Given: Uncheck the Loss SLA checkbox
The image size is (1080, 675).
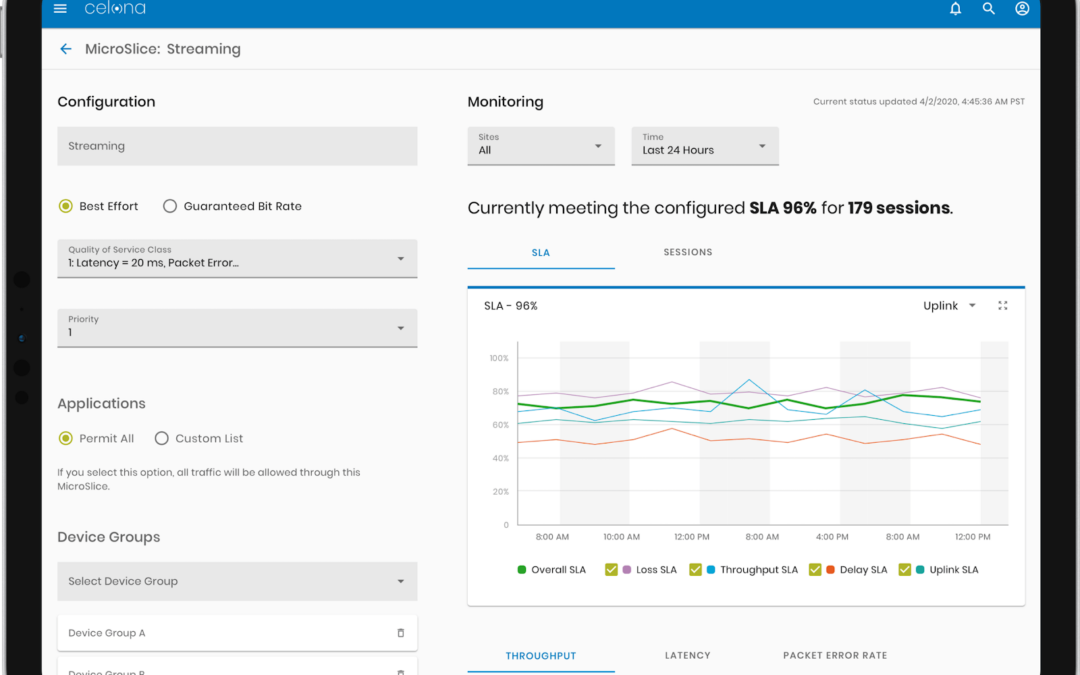Looking at the screenshot, I should click(x=611, y=570).
